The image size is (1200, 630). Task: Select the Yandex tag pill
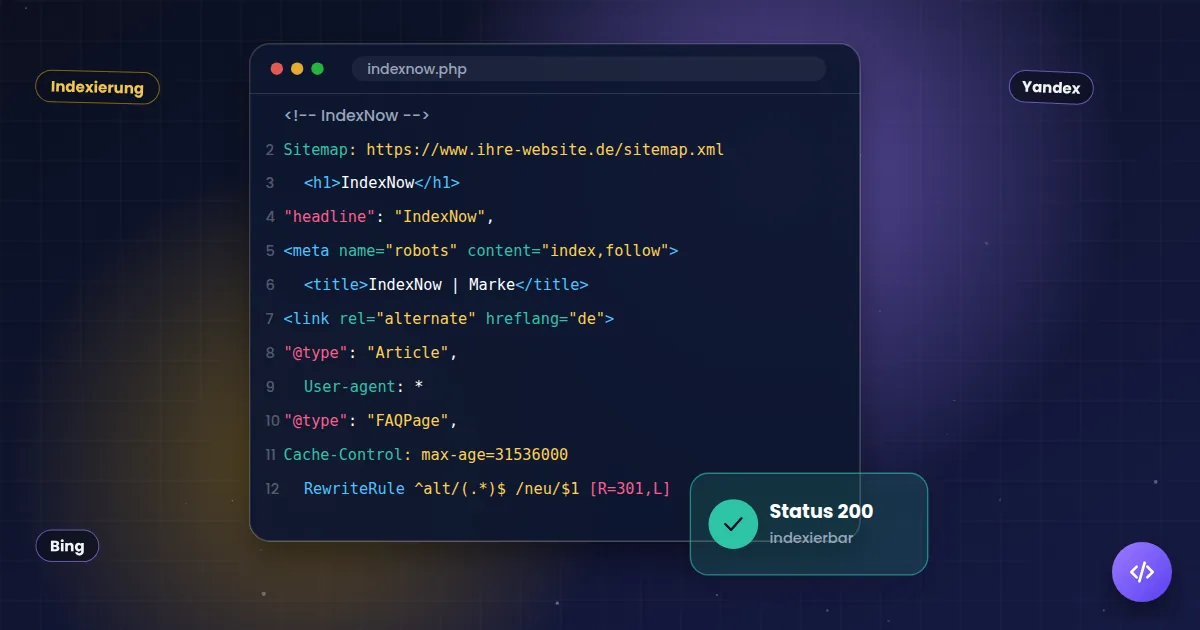click(x=1051, y=87)
